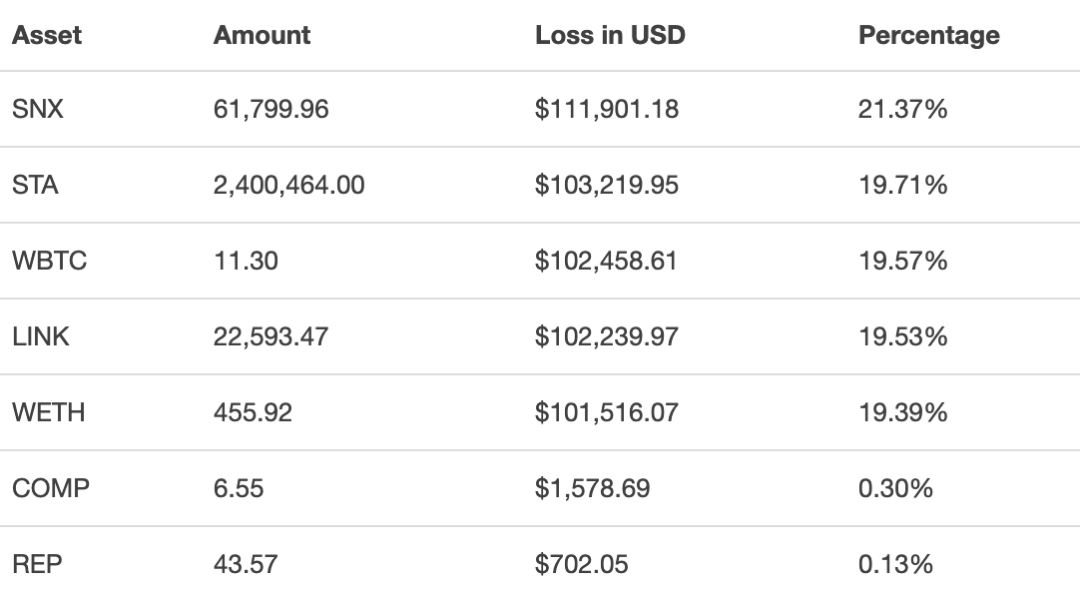Click the $102,458.61 WBTC loss value
Viewport: 1080px width, 601px height.
click(x=606, y=261)
